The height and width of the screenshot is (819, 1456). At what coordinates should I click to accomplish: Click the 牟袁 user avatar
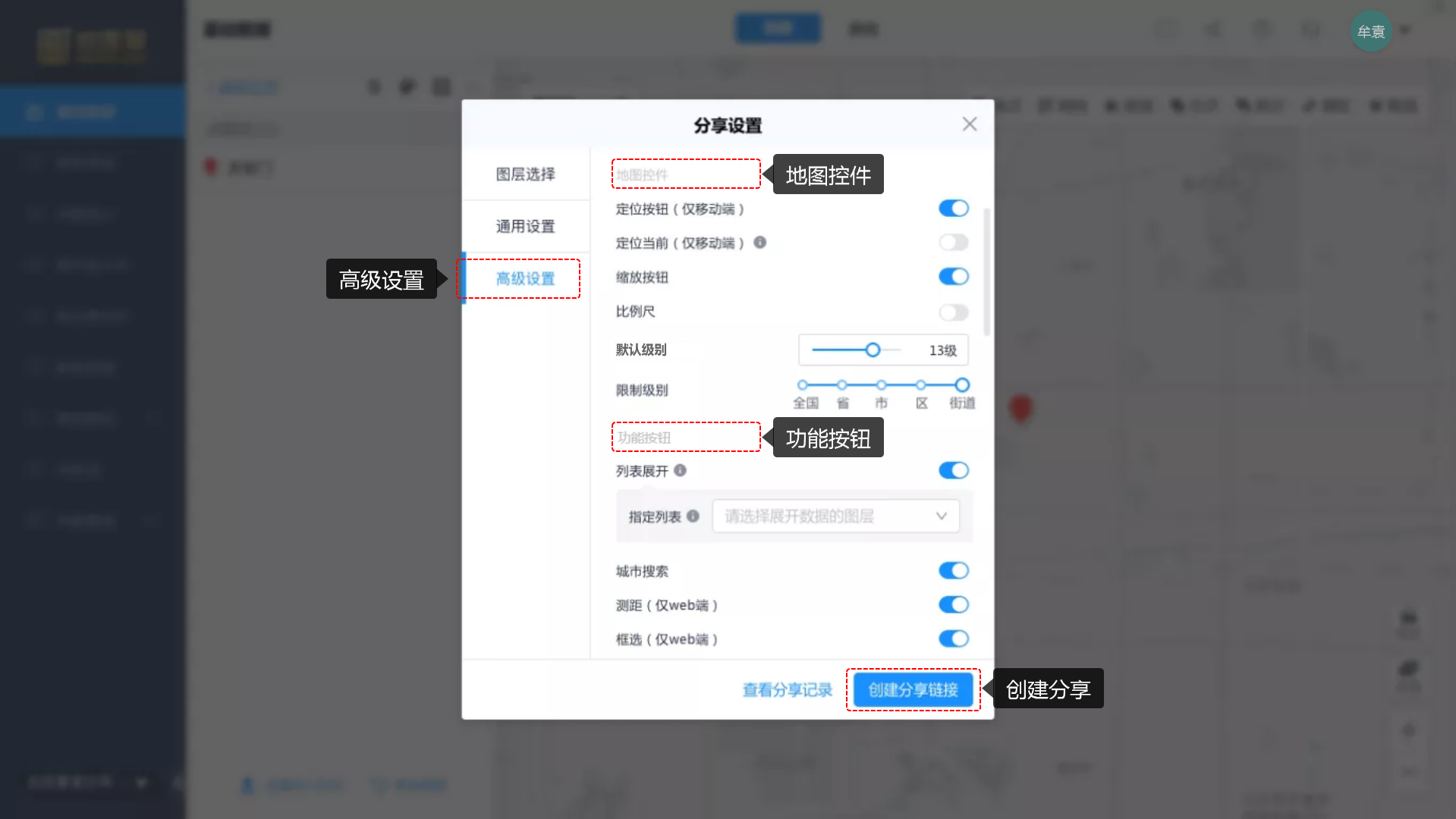tap(1371, 31)
